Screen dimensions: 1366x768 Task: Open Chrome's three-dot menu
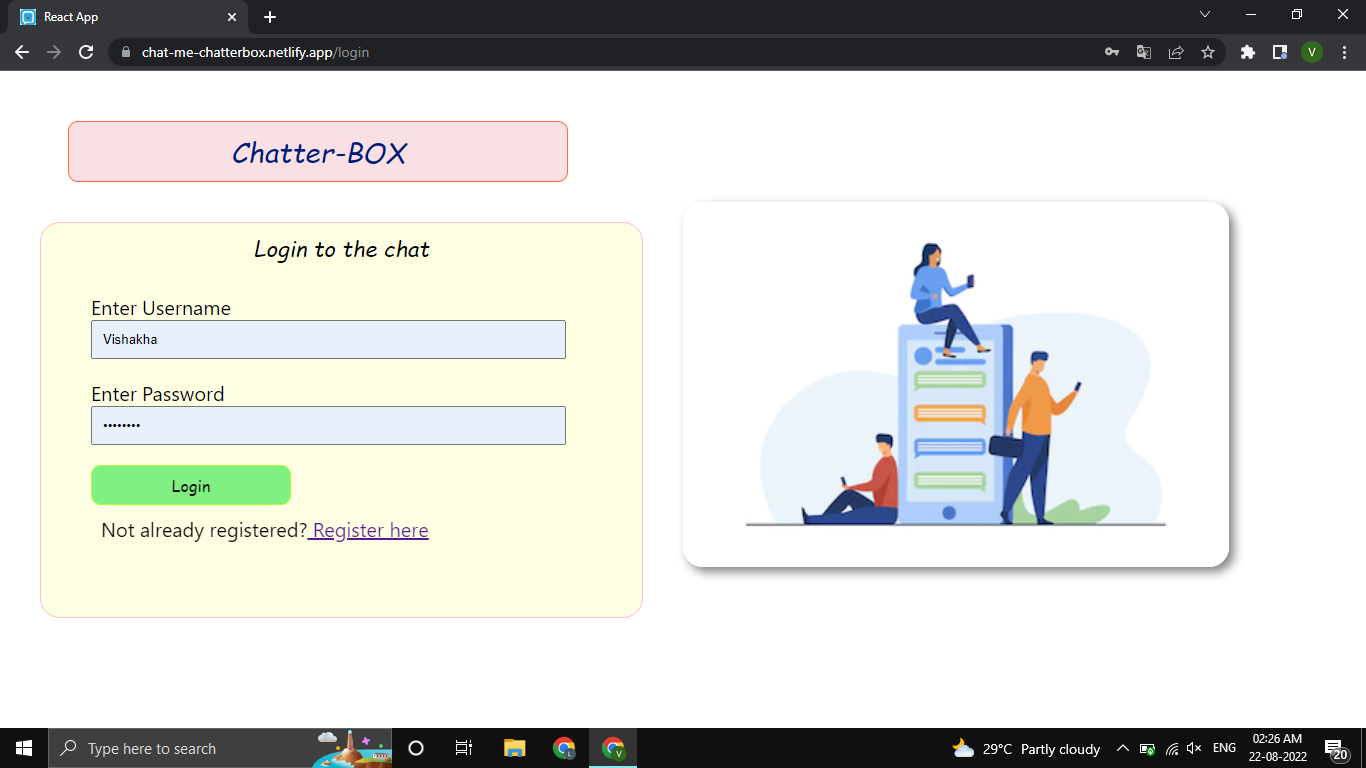[x=1344, y=51]
